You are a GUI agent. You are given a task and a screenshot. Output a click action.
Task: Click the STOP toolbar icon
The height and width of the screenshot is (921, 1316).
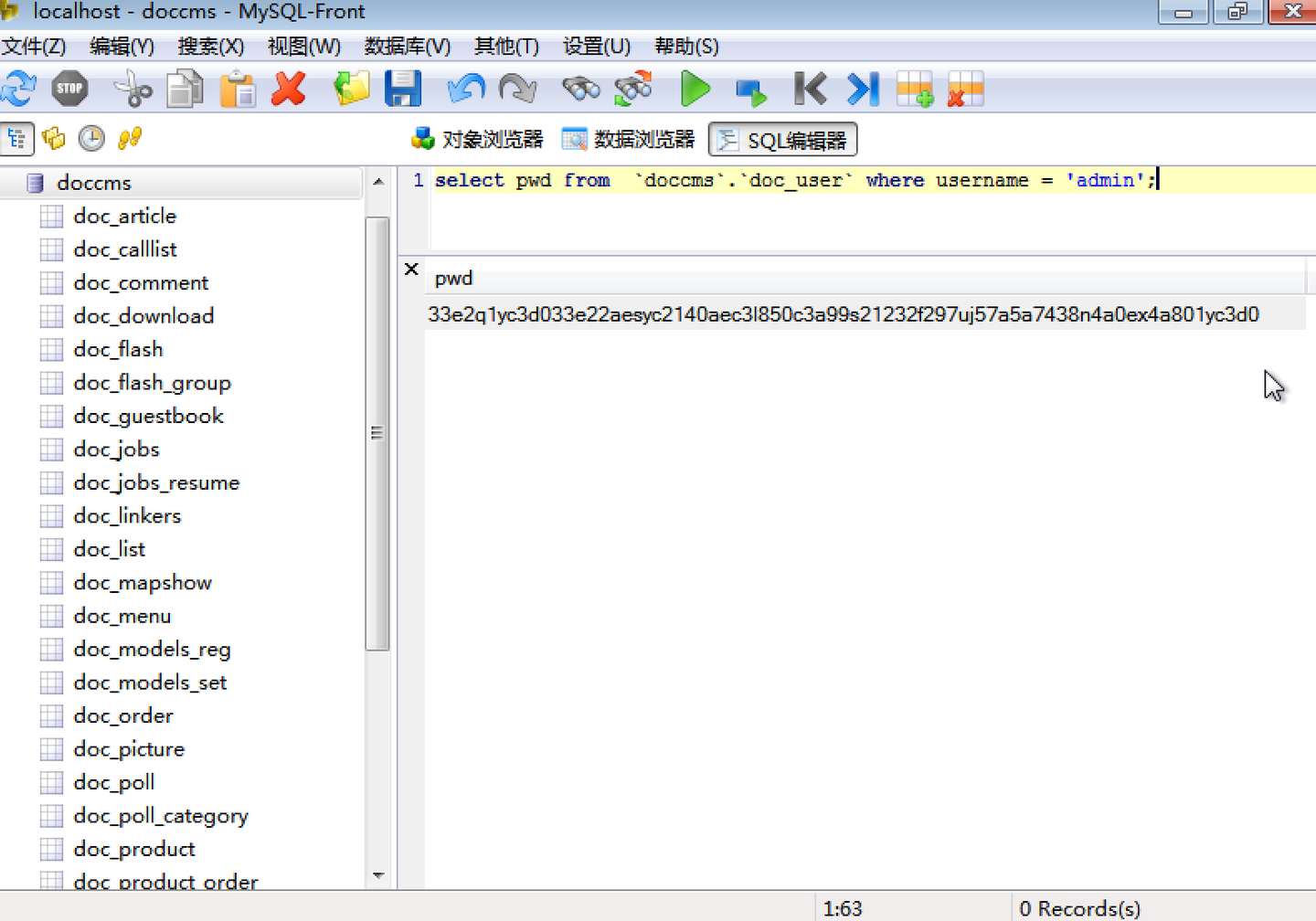coord(69,89)
